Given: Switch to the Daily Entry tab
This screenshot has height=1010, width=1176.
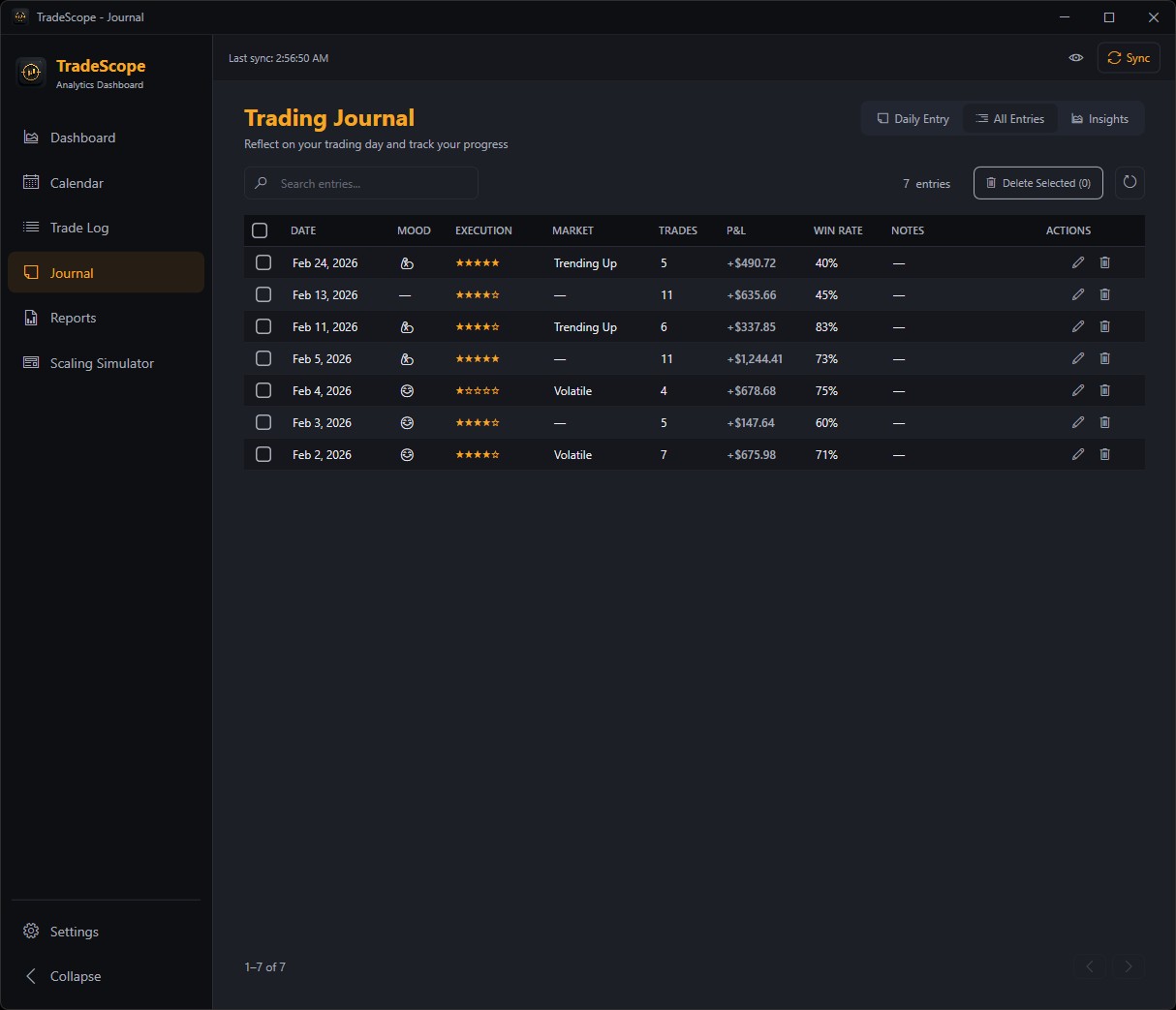Looking at the screenshot, I should 913,119.
